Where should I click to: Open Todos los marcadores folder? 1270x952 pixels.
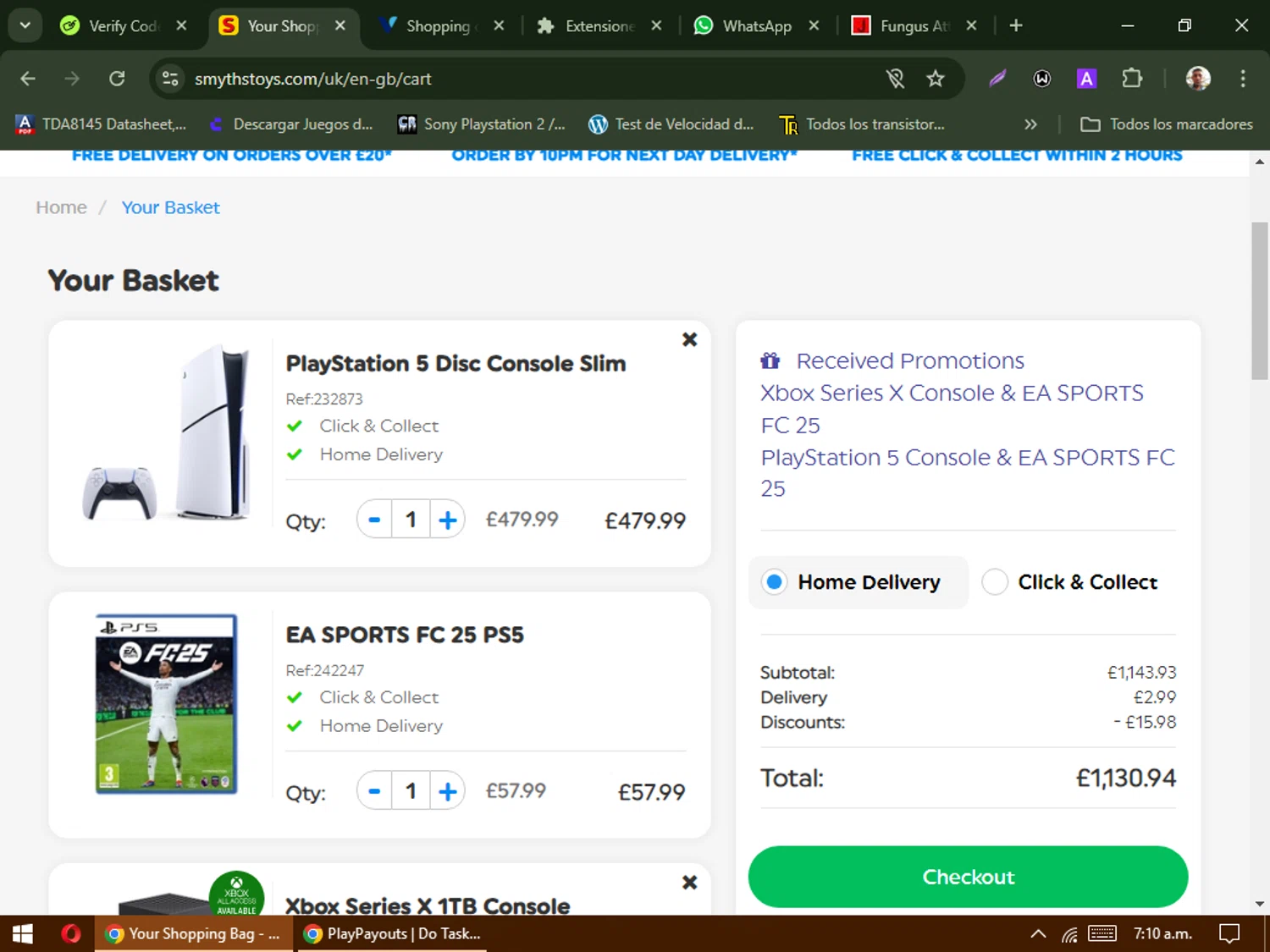pyautogui.click(x=1167, y=124)
